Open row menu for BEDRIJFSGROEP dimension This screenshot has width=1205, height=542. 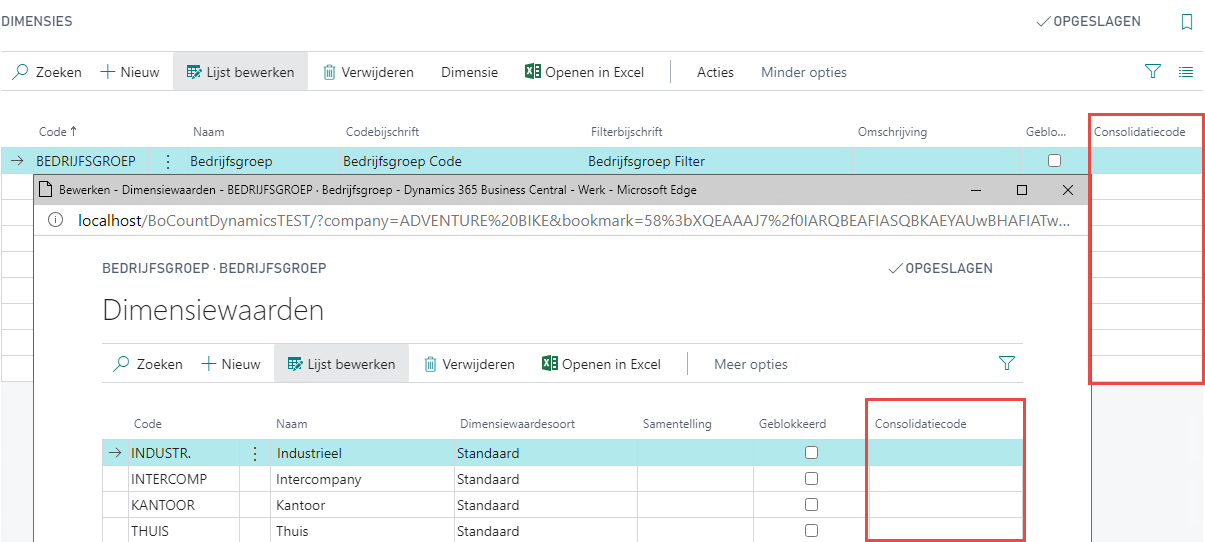pos(168,161)
